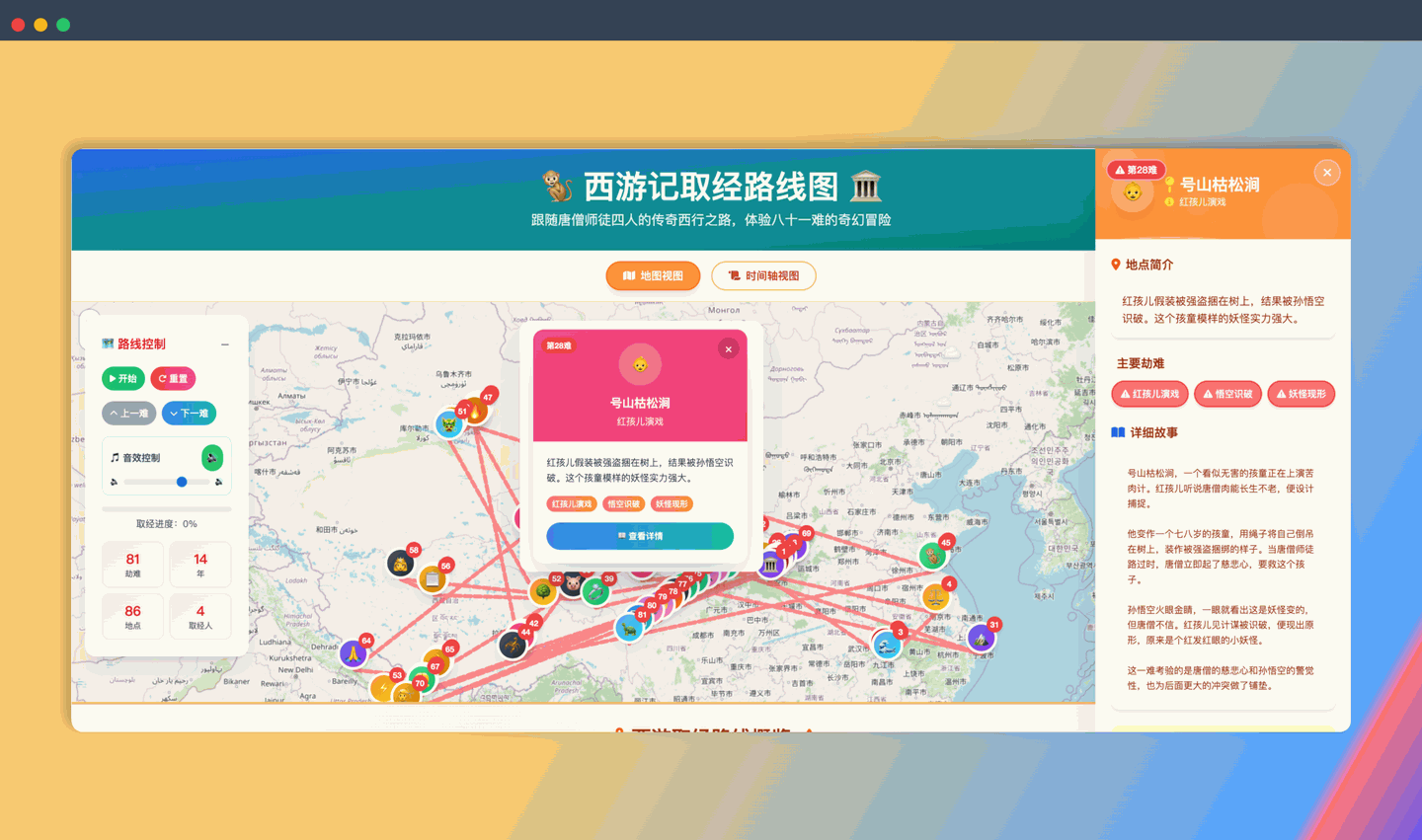Click the 地点简介 section heading

click(1143, 265)
